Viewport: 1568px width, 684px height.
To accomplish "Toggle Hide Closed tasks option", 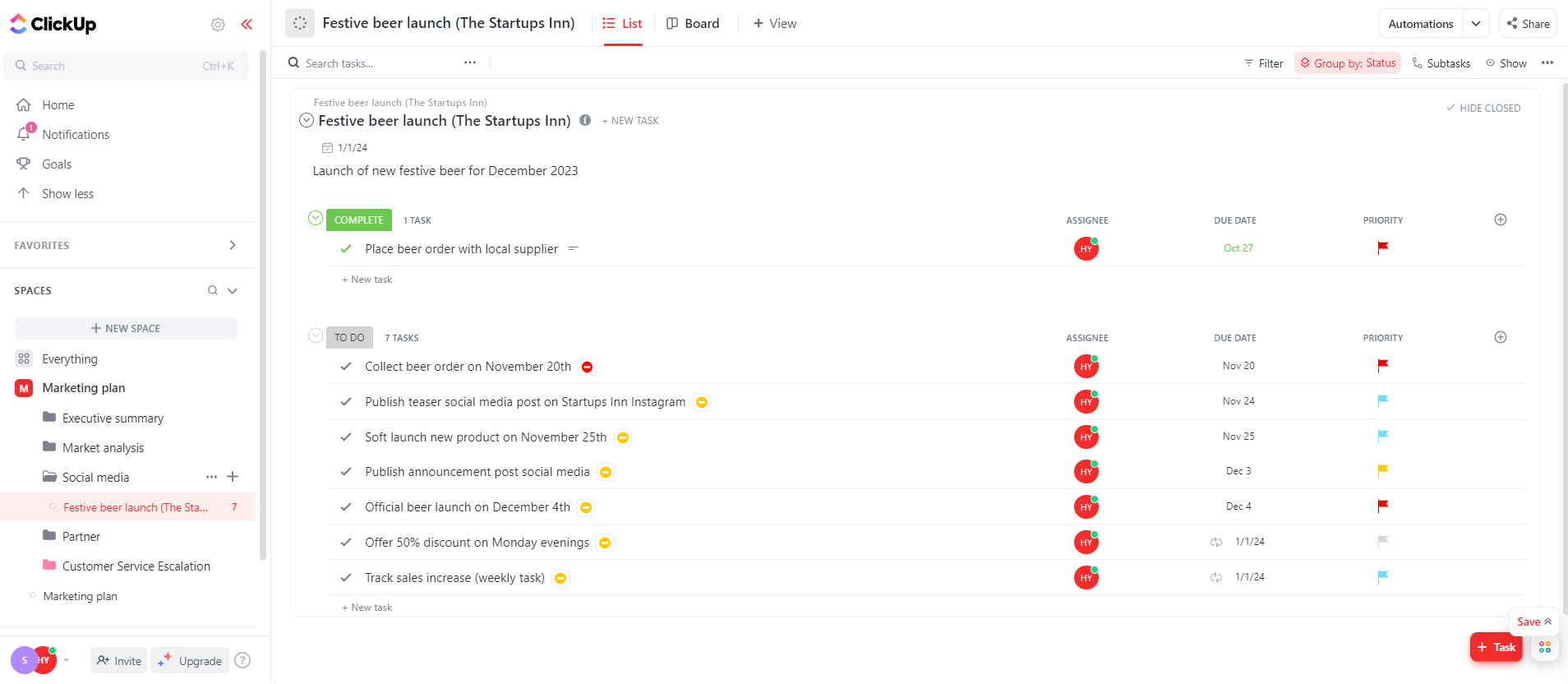I will coord(1483,108).
